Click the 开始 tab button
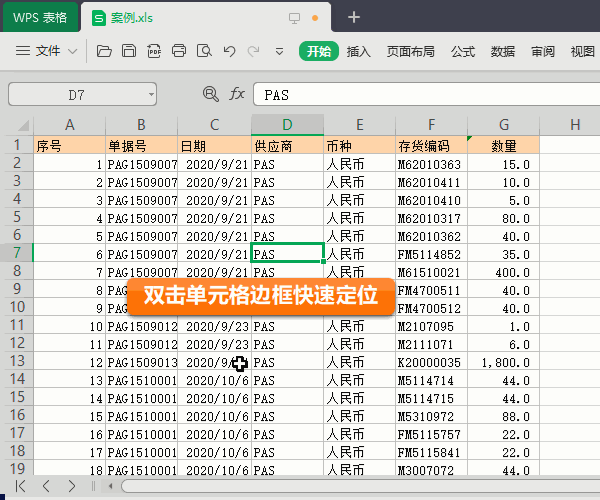600x500 pixels. click(319, 51)
